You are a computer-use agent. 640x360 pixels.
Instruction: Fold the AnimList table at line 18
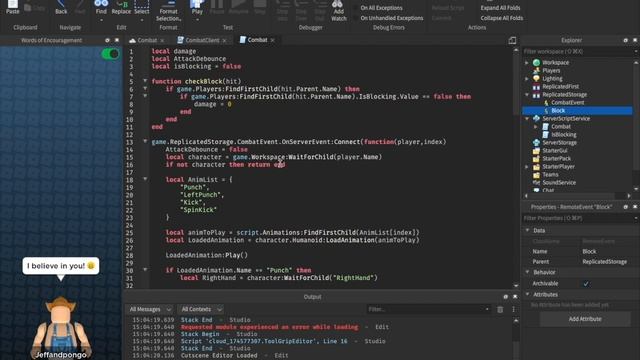[x=145, y=179]
